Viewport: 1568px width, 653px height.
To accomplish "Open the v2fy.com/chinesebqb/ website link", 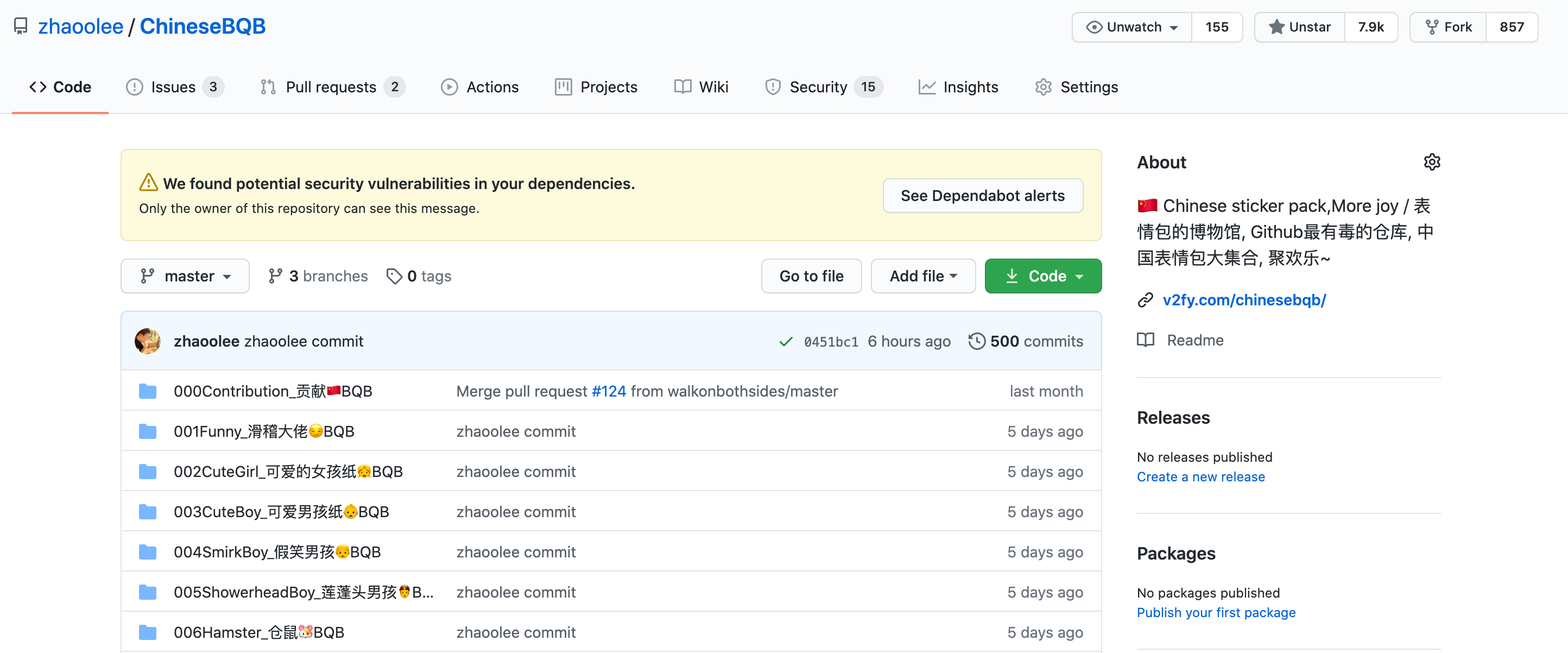I will point(1244,300).
